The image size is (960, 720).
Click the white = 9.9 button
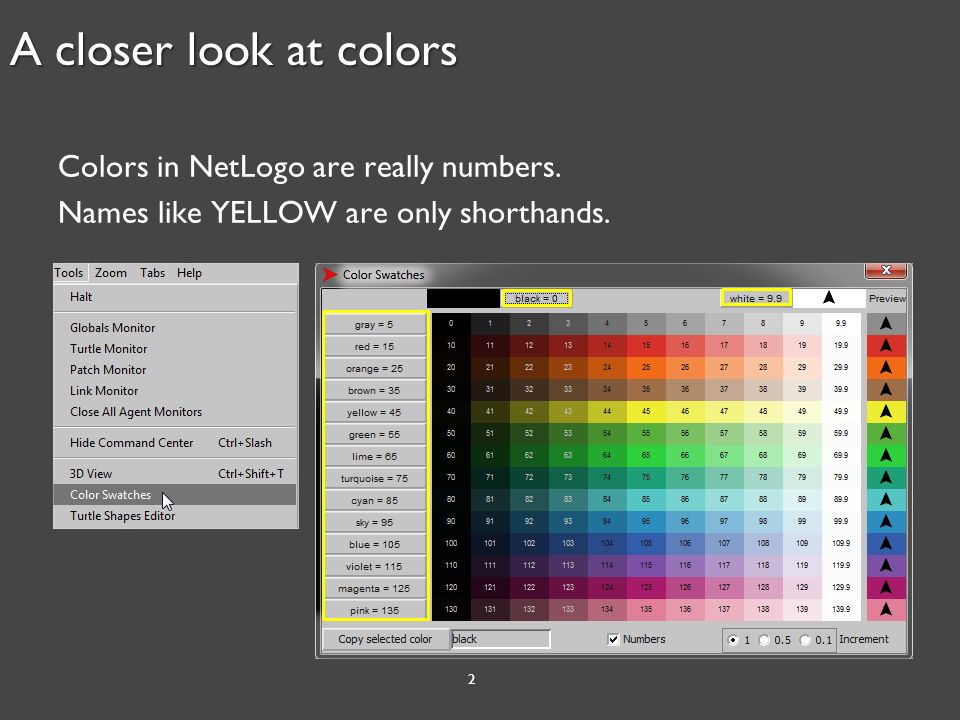click(x=756, y=298)
